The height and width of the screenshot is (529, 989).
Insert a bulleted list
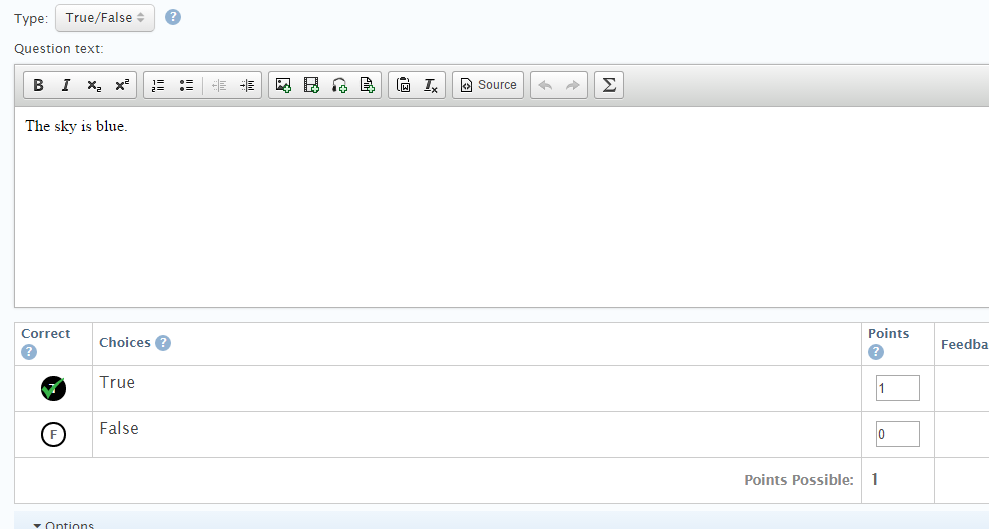(x=186, y=85)
